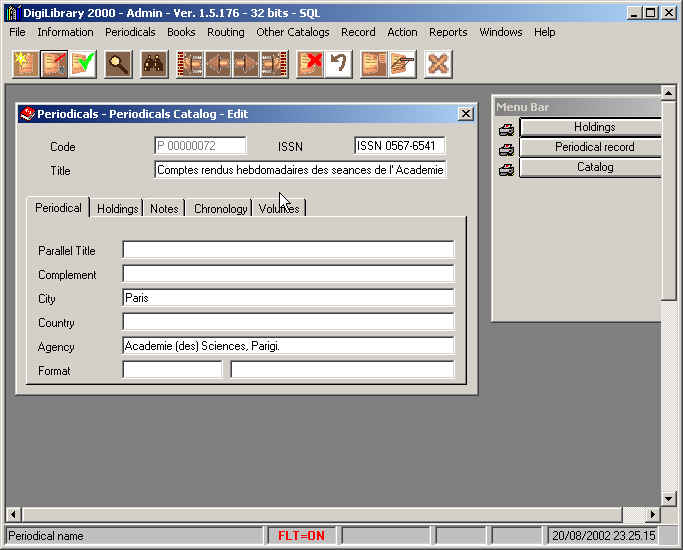Click Catalog button in Menu Bar panel

pos(591,167)
